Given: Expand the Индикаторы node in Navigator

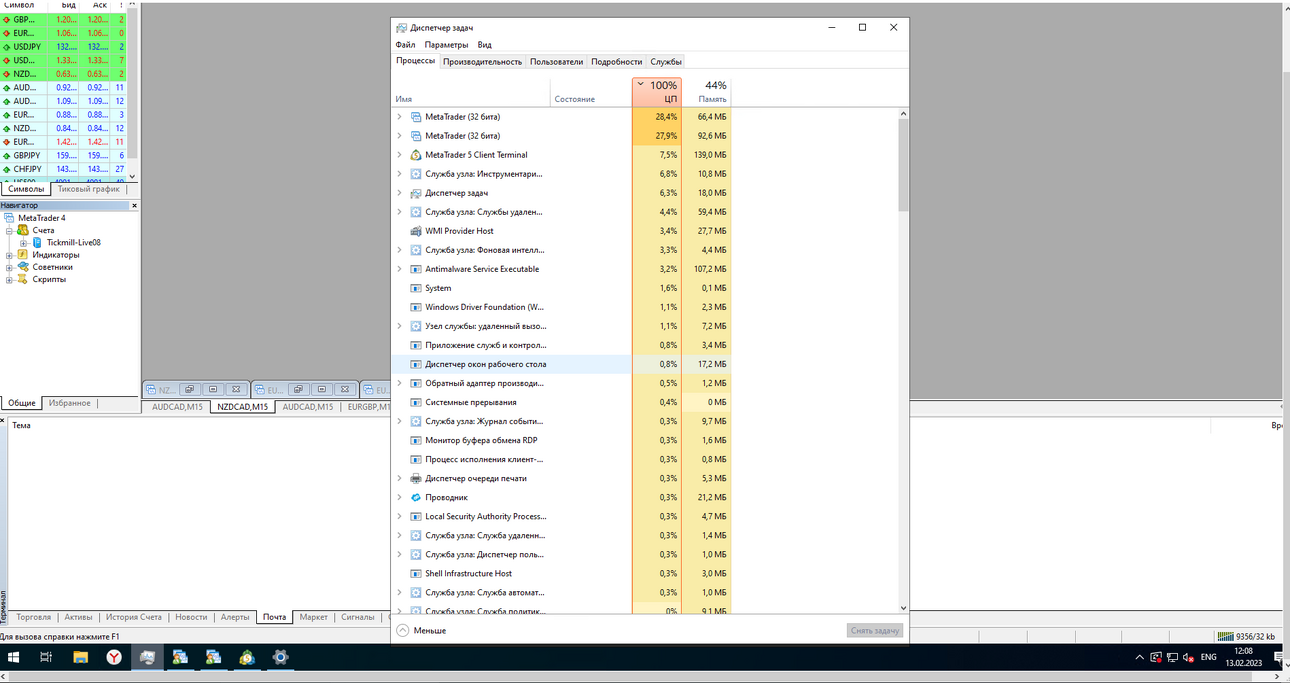Looking at the screenshot, I should click(x=10, y=255).
